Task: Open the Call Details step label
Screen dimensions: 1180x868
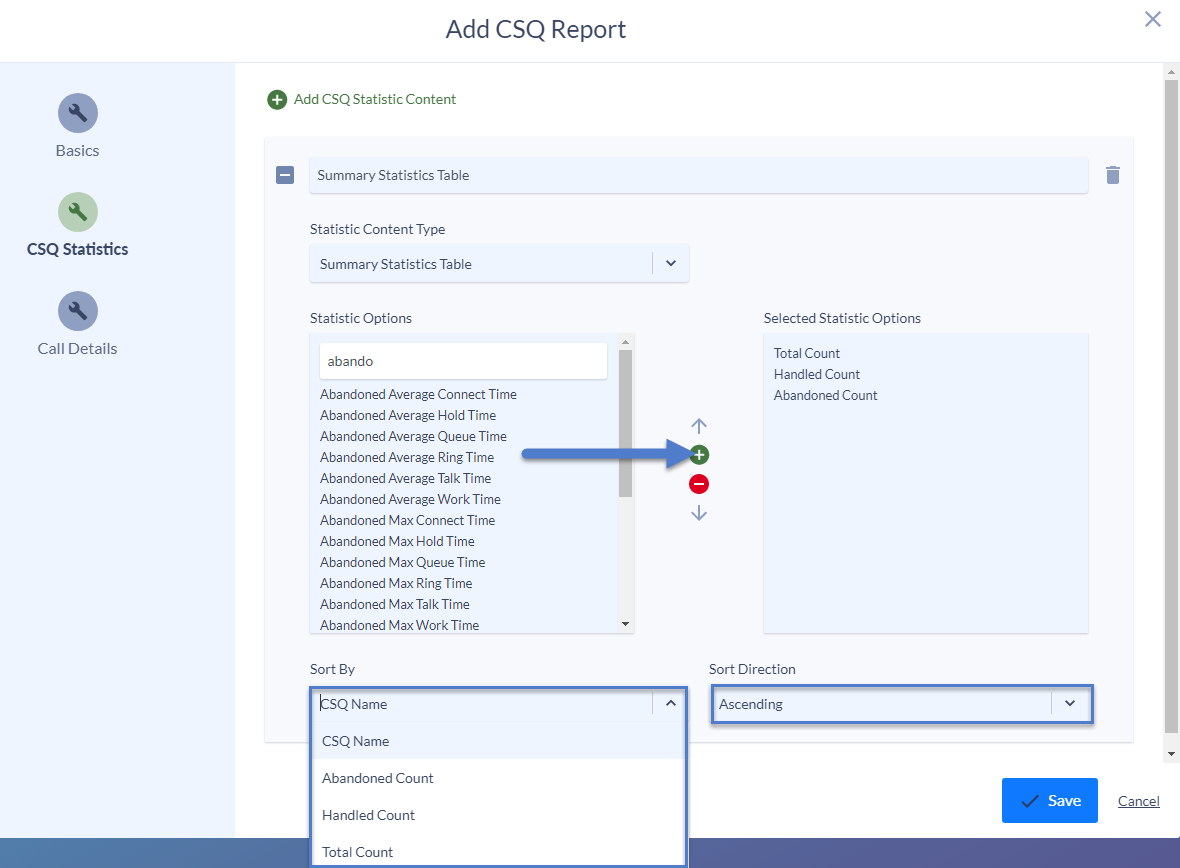Action: click(x=78, y=349)
